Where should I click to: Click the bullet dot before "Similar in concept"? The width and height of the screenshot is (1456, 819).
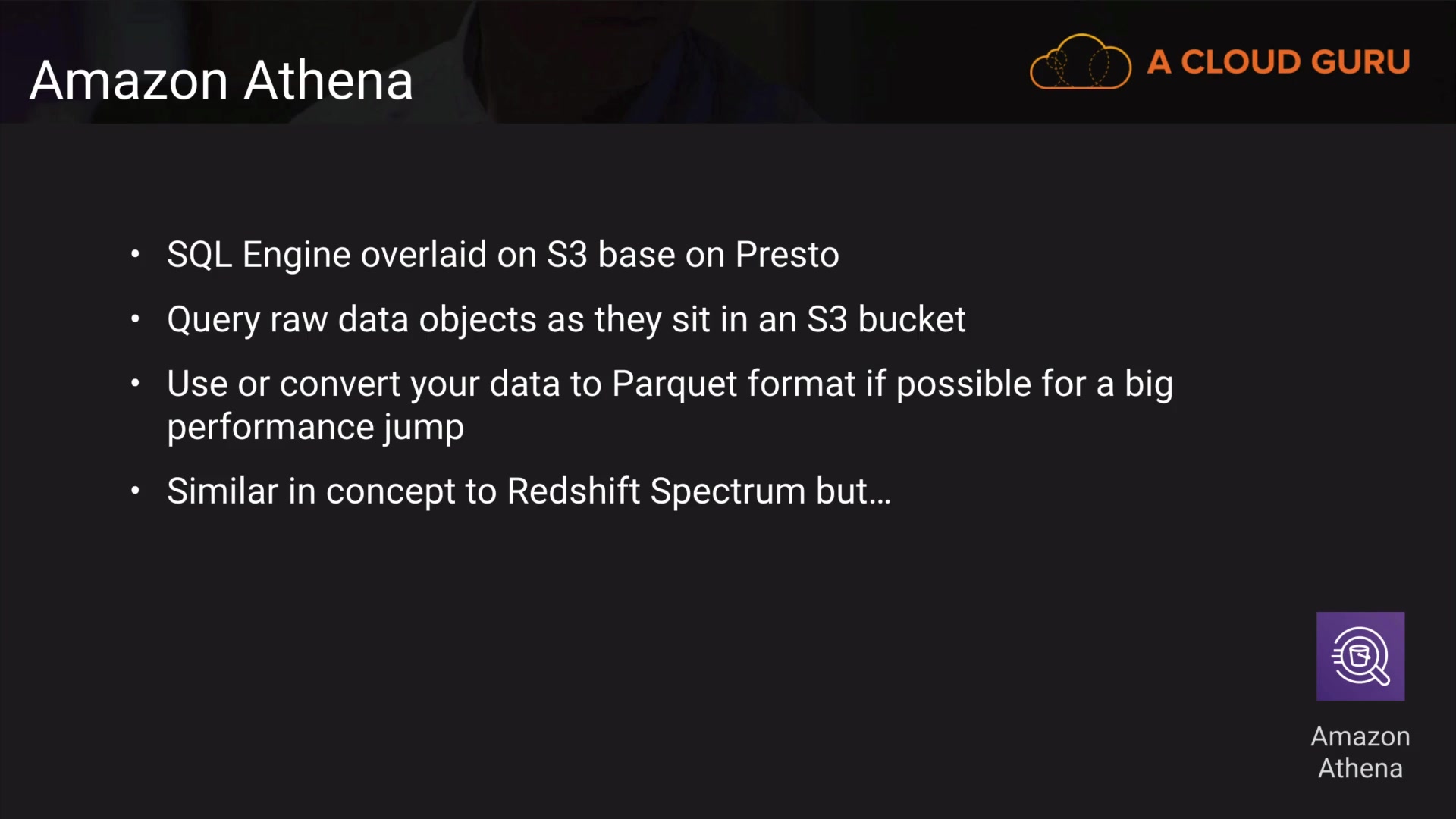[x=135, y=491]
